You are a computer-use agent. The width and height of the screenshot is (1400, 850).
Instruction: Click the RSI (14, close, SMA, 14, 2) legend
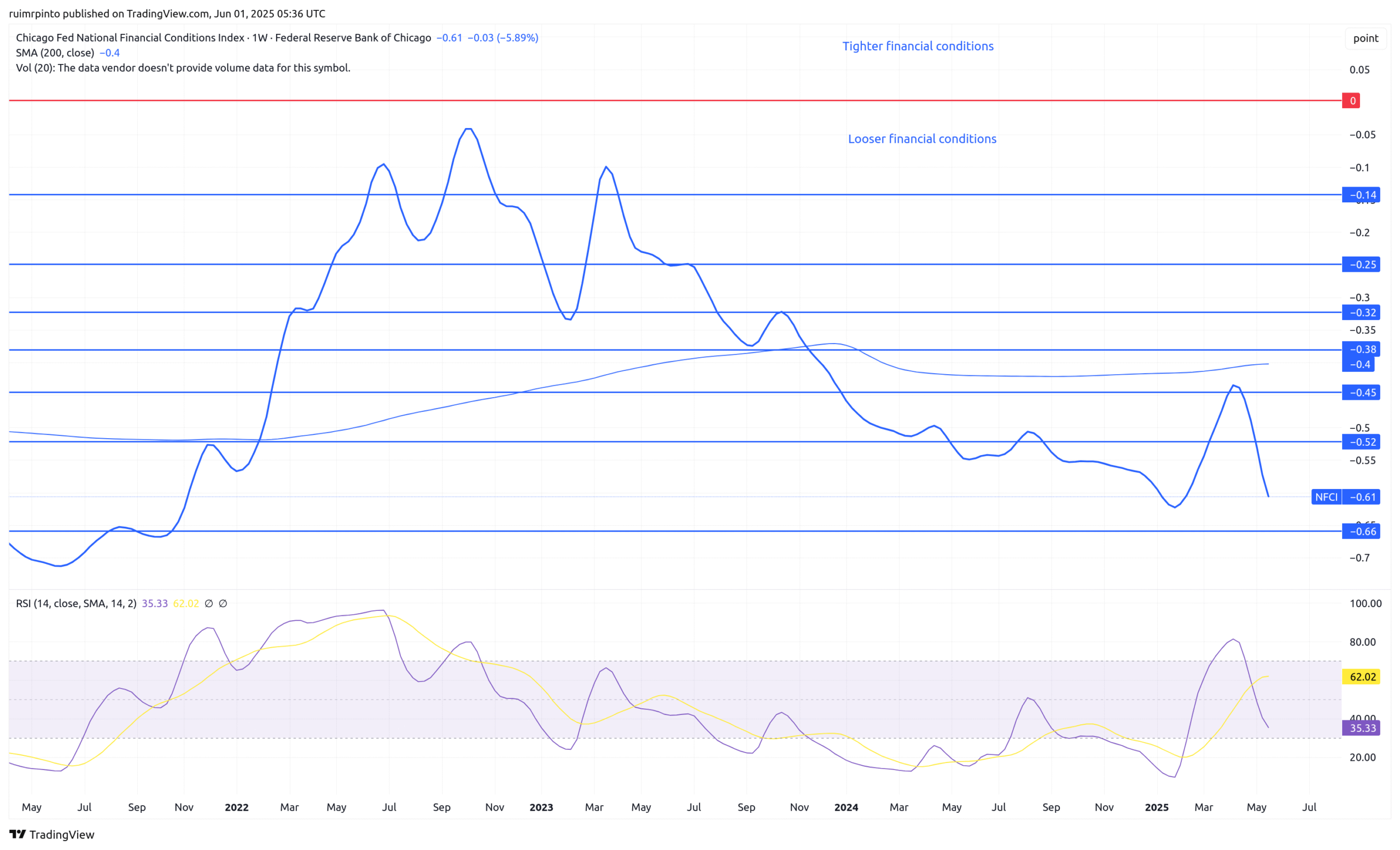tap(76, 603)
